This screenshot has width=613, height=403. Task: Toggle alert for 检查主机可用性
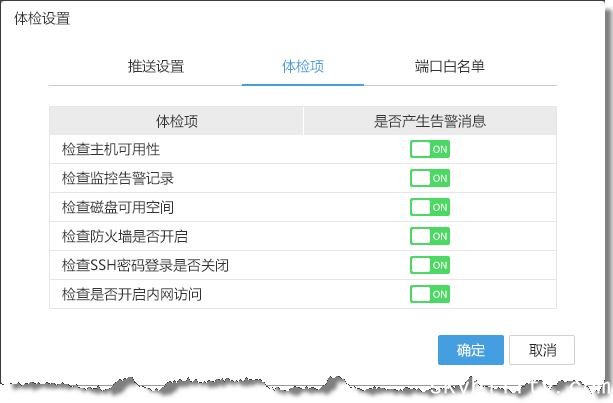coord(430,149)
